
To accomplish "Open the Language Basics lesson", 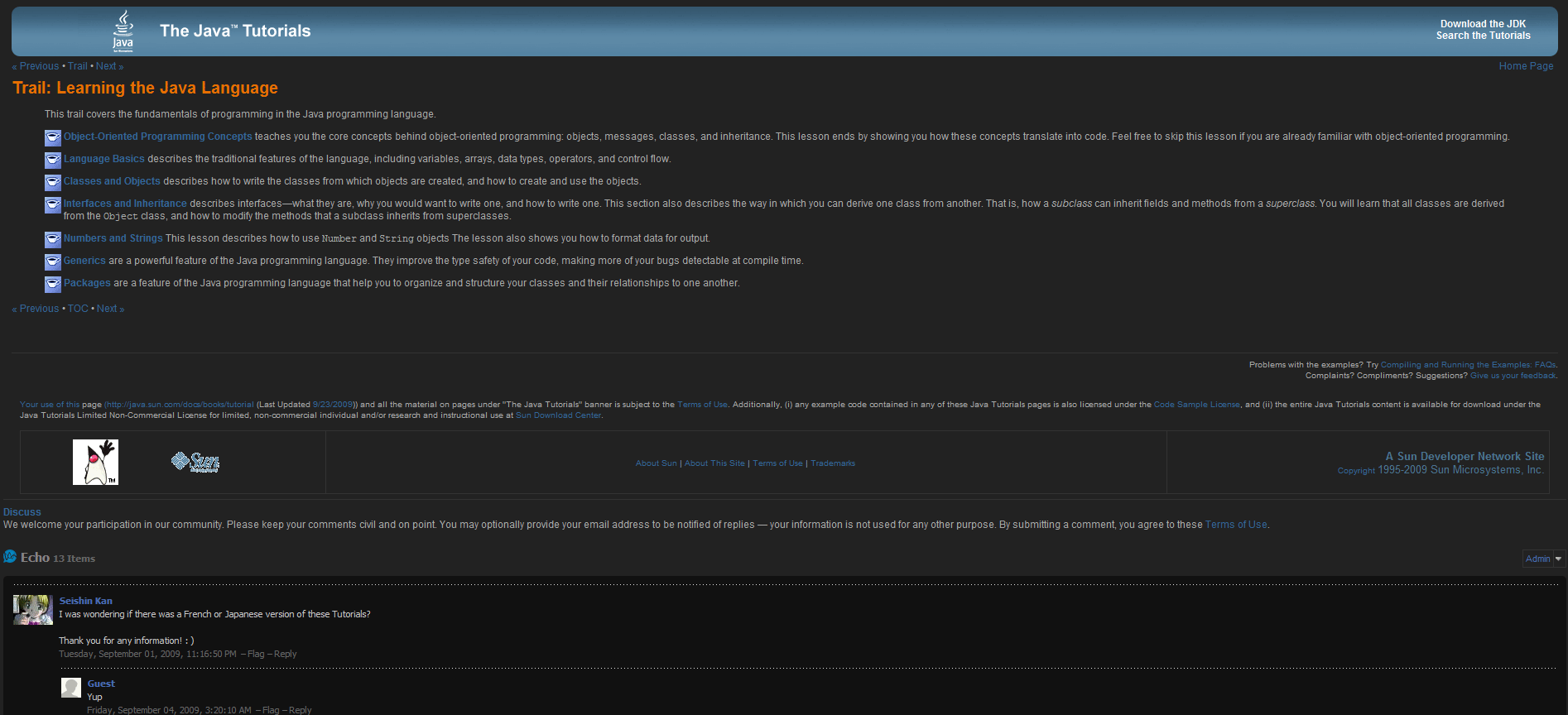I will click(104, 159).
